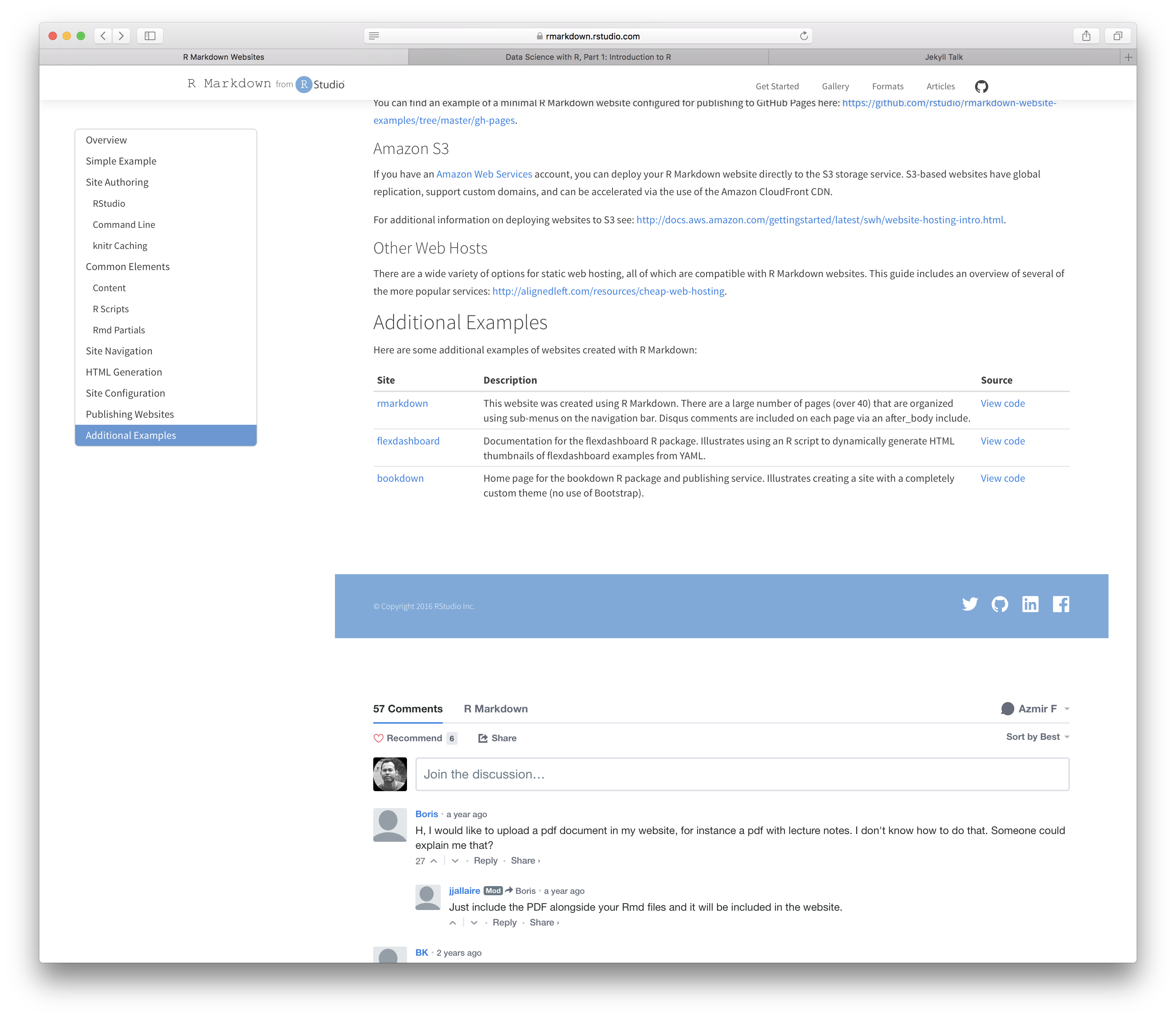Jump to knitr Caching in the sidebar
1176x1019 pixels.
[x=166, y=245]
